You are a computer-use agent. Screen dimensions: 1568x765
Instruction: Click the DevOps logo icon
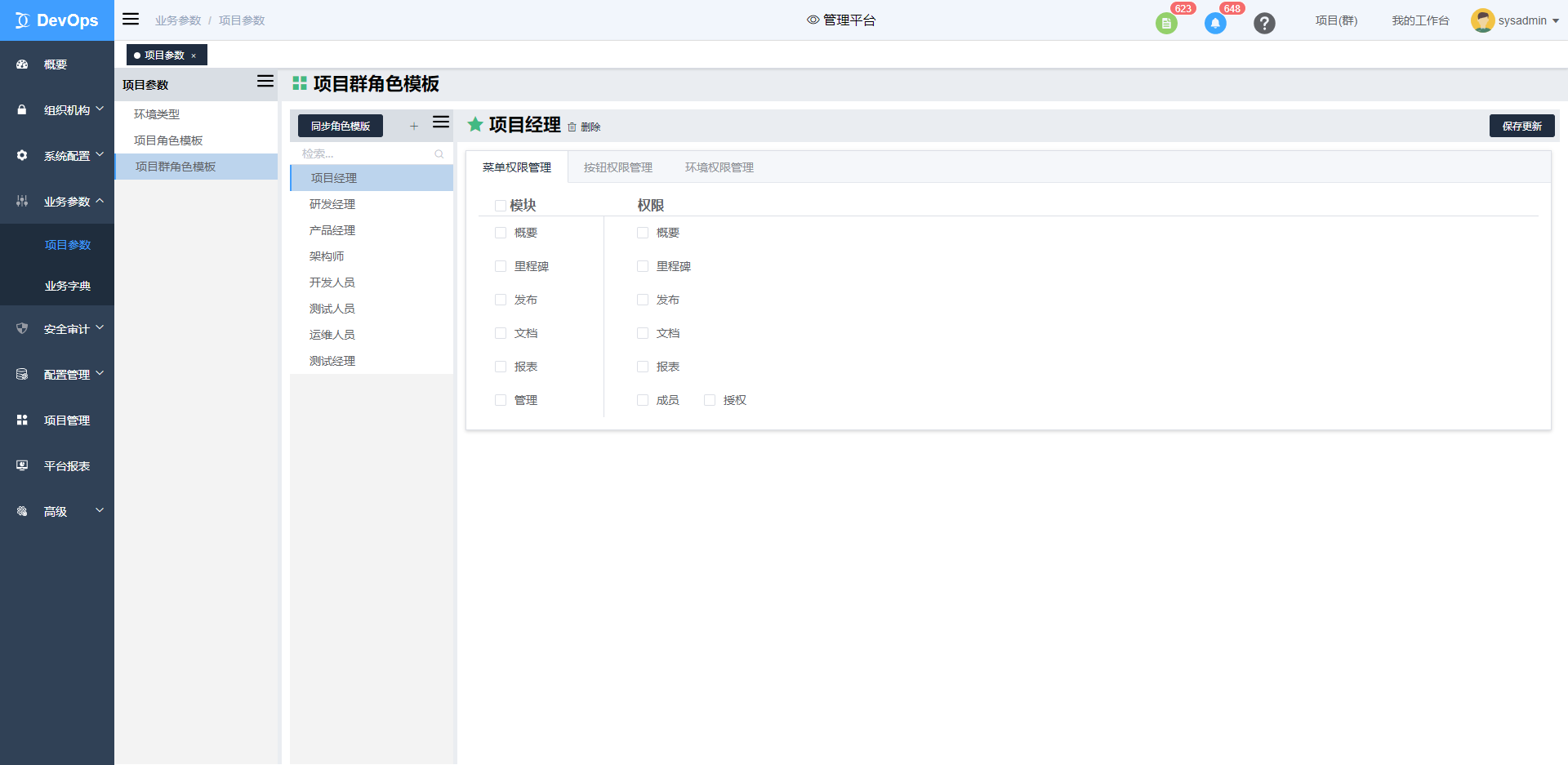(x=22, y=20)
